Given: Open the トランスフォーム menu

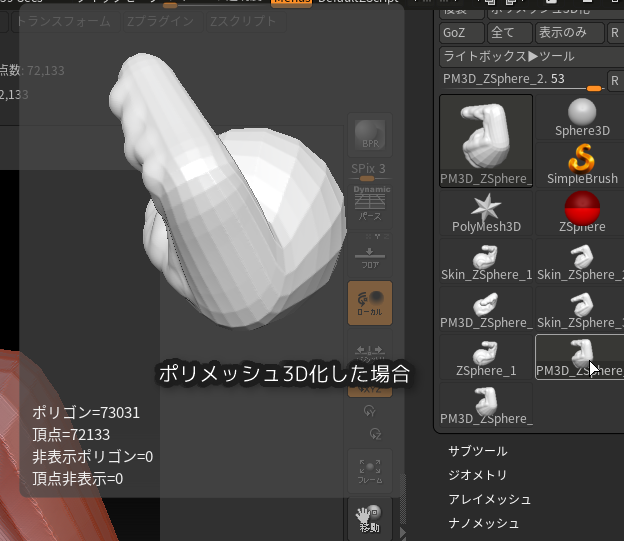Looking at the screenshot, I should (66, 21).
